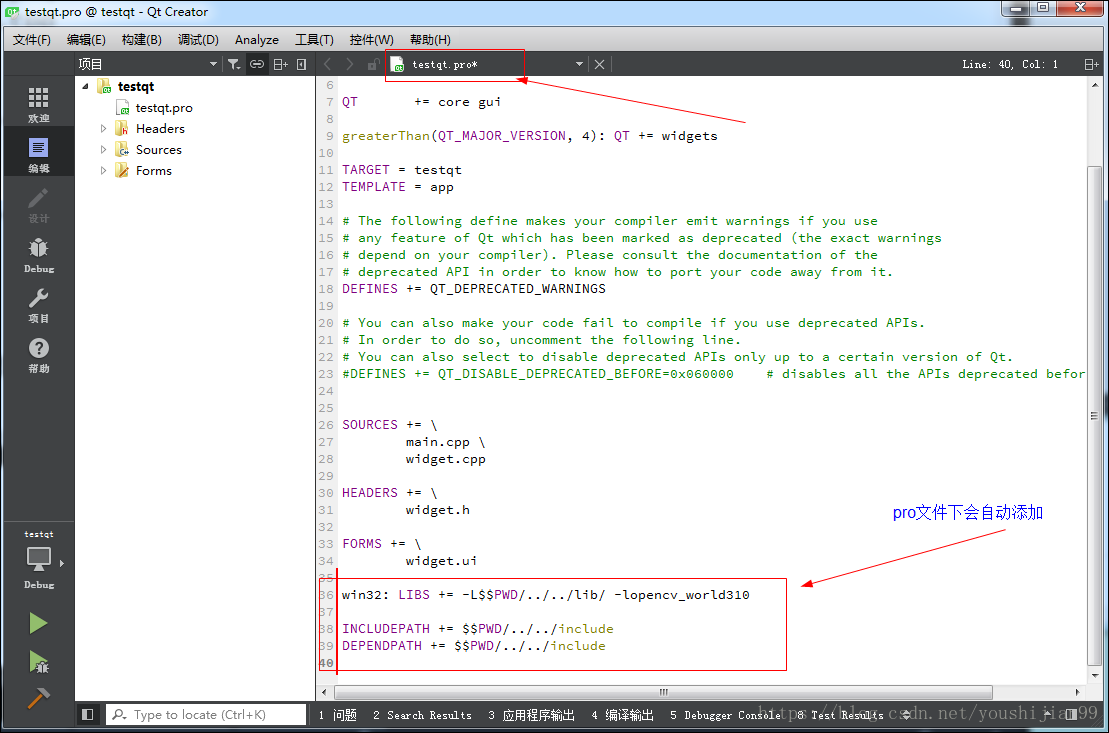Filter the project tree
The height and width of the screenshot is (733, 1109).
click(x=233, y=64)
